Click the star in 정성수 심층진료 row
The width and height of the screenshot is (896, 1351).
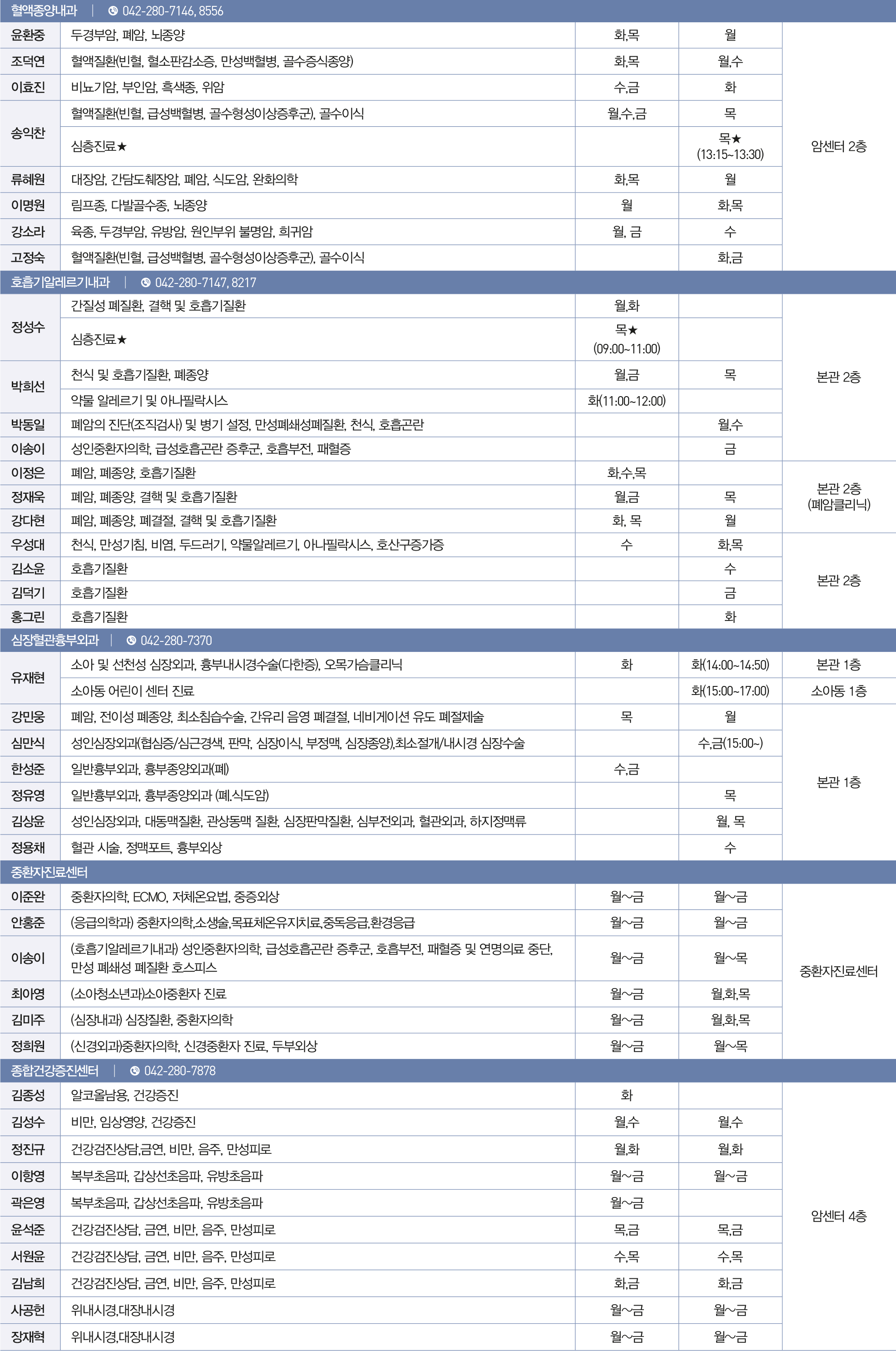coord(121,339)
